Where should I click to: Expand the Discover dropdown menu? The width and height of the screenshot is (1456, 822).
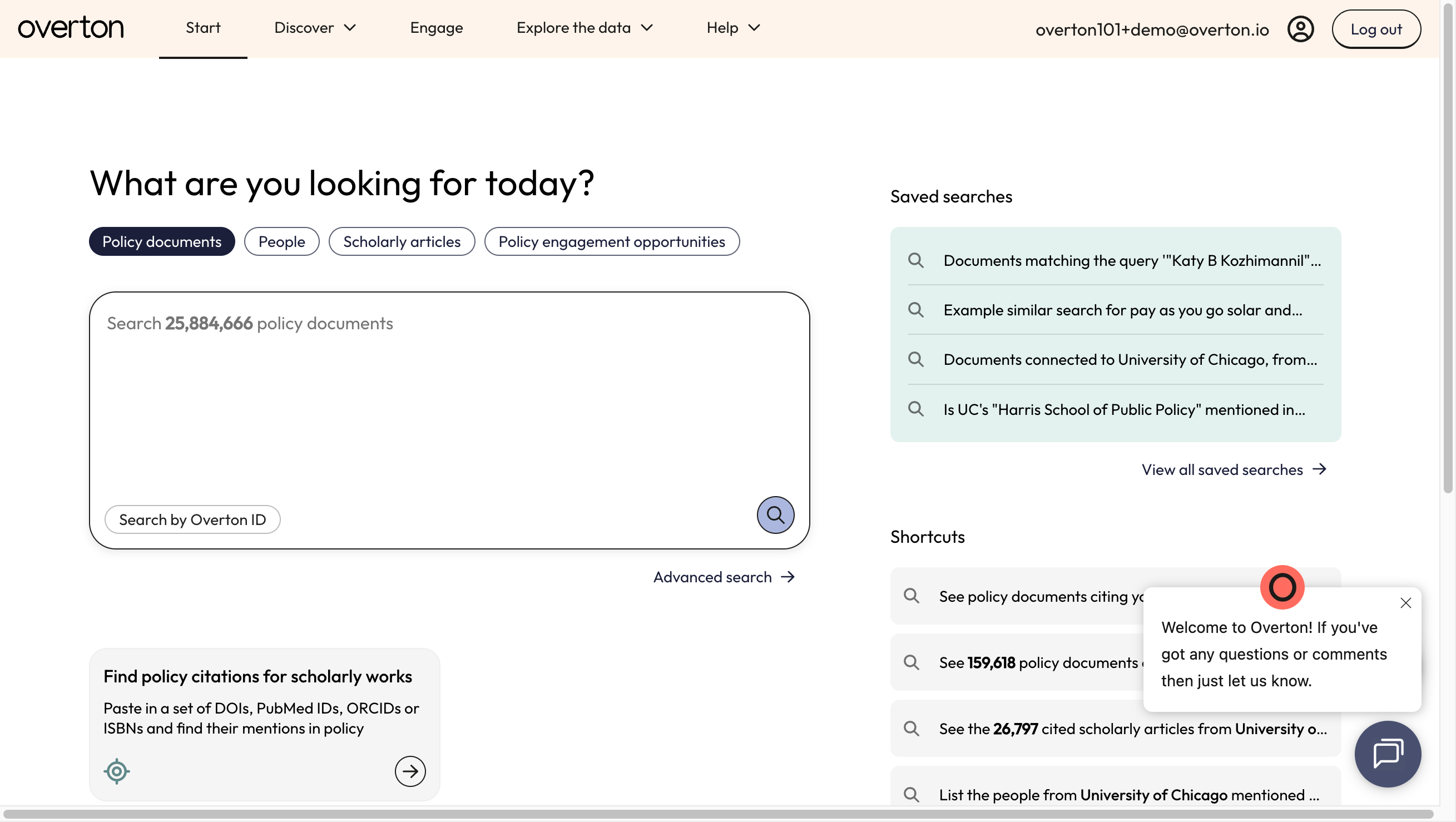click(x=315, y=28)
